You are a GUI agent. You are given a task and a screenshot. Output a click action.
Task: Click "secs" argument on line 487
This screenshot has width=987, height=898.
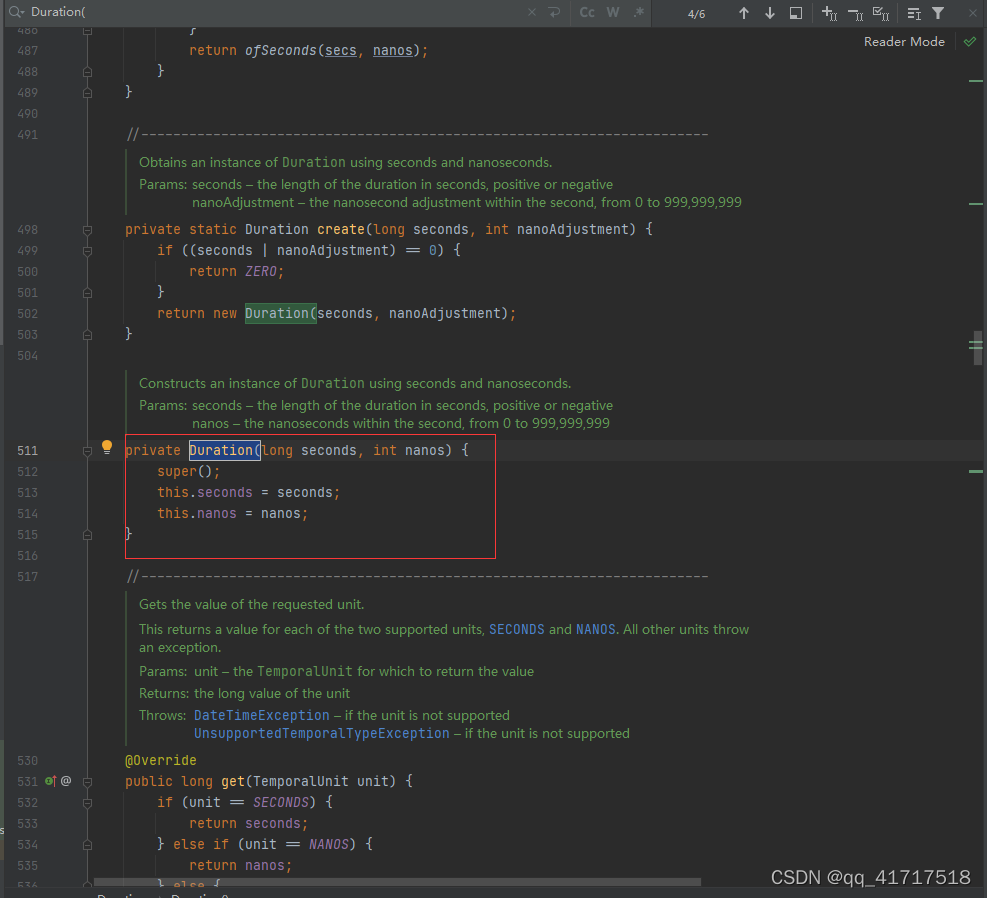pyautogui.click(x=341, y=50)
